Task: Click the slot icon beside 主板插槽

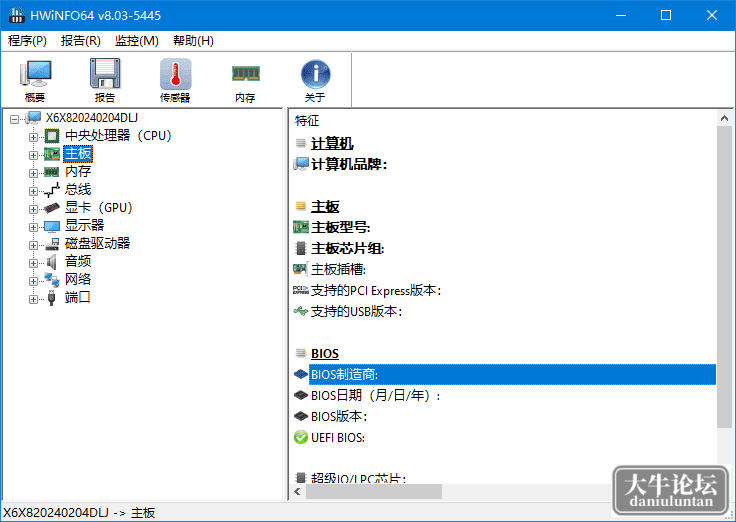Action: pyautogui.click(x=301, y=269)
